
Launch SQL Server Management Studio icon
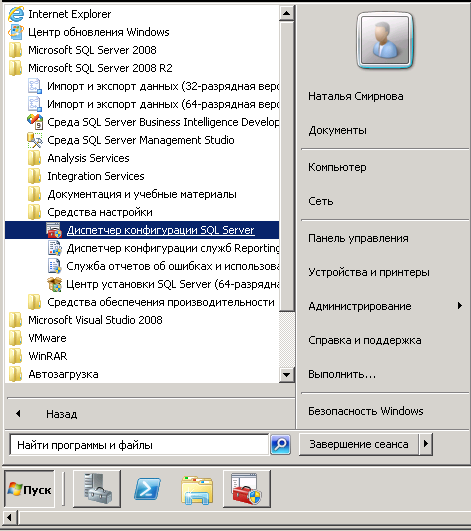[35, 140]
